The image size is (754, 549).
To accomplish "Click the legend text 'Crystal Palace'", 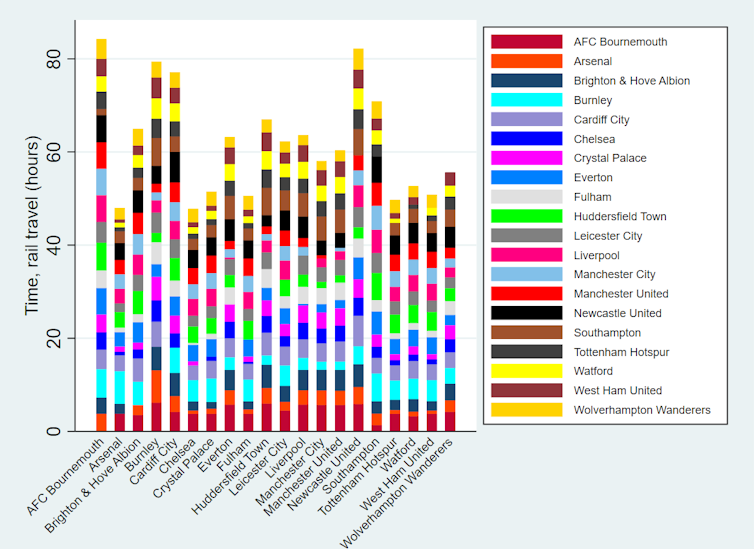I will coord(610,158).
